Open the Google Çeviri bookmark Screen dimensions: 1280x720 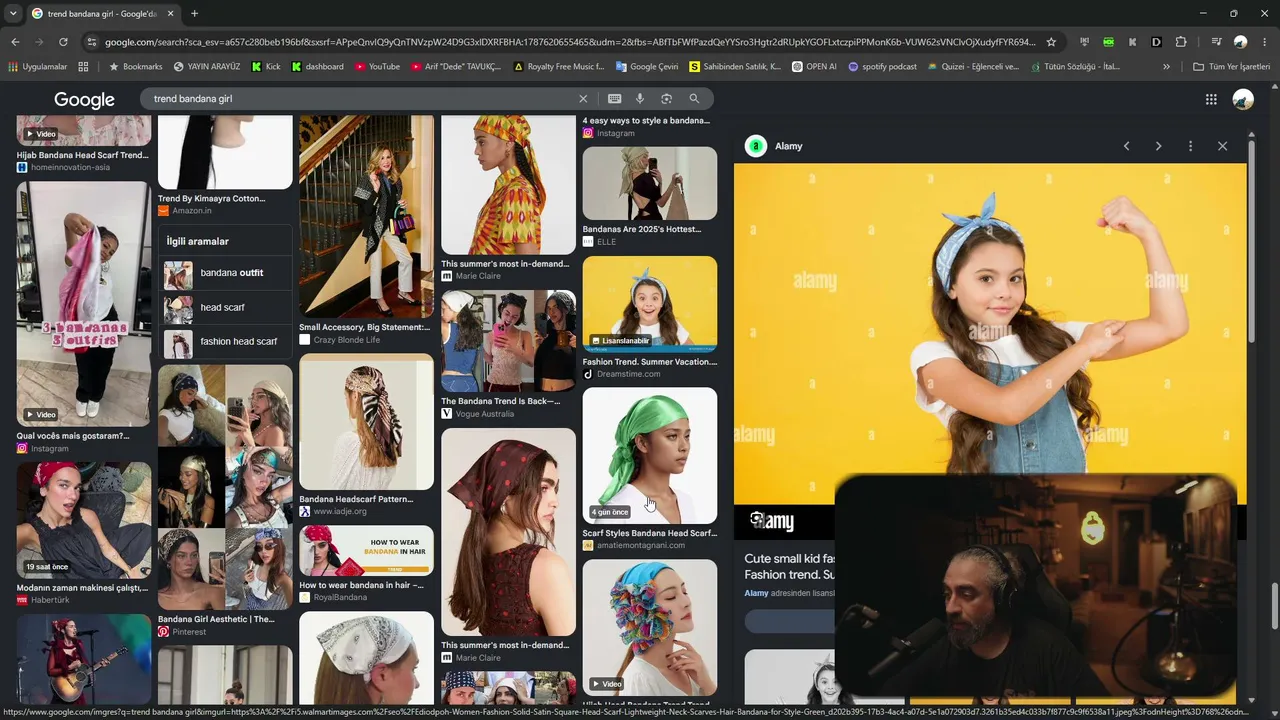(646, 67)
